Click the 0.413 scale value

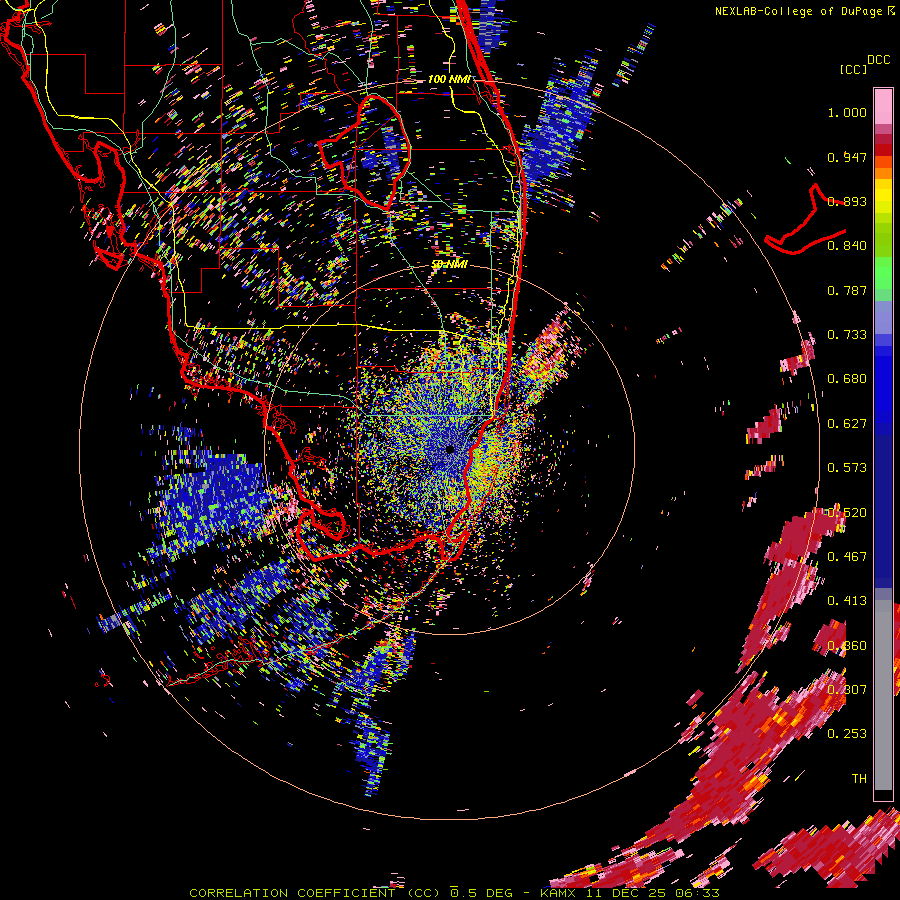click(847, 601)
